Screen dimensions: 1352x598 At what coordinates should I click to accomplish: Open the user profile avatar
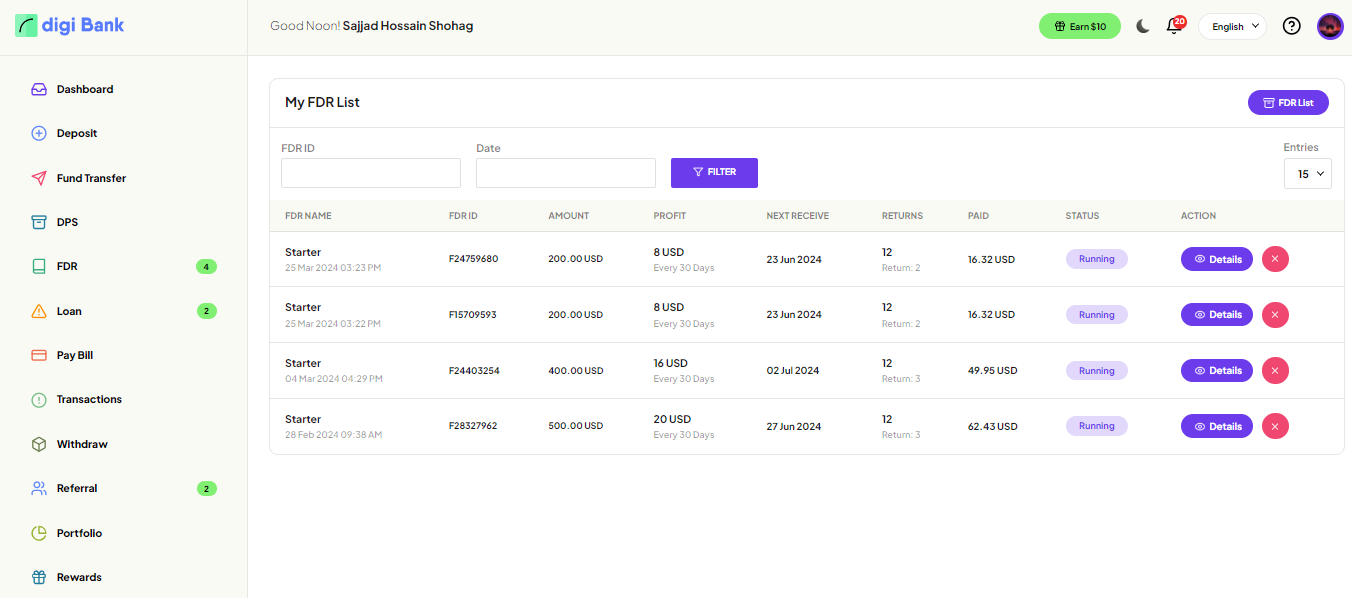tap(1330, 26)
